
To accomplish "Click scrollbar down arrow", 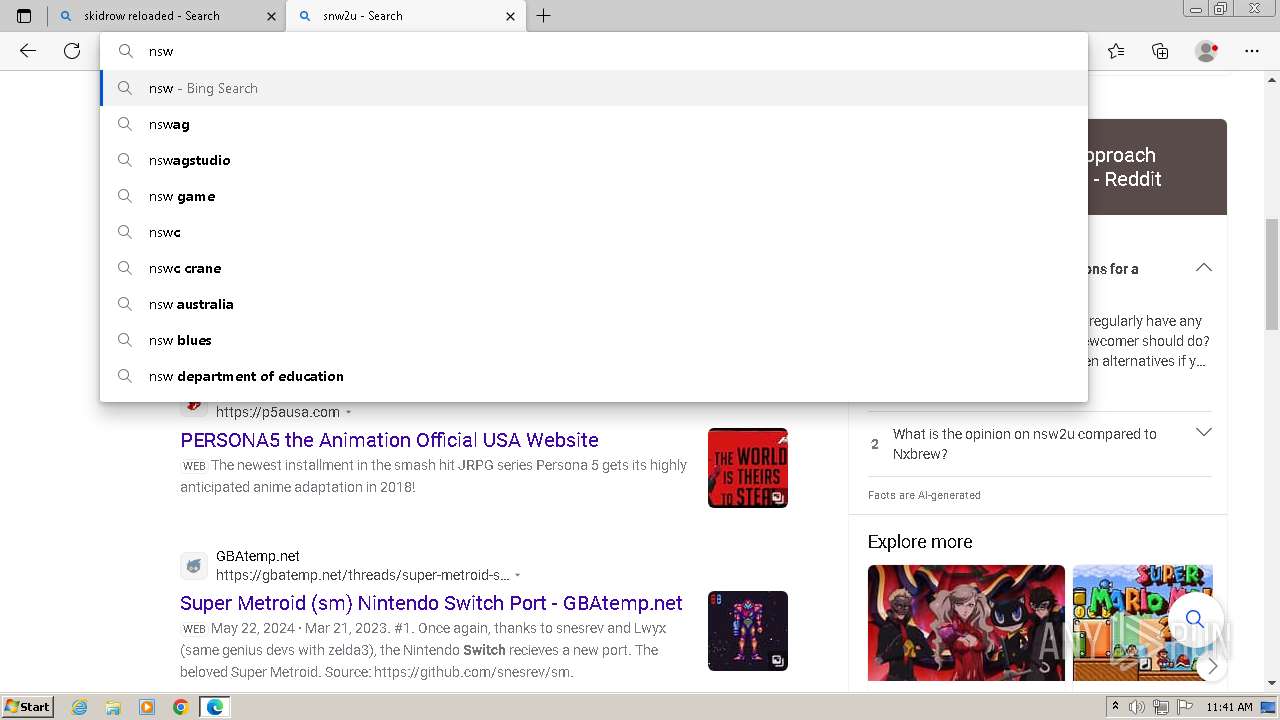I will coord(1272,683).
